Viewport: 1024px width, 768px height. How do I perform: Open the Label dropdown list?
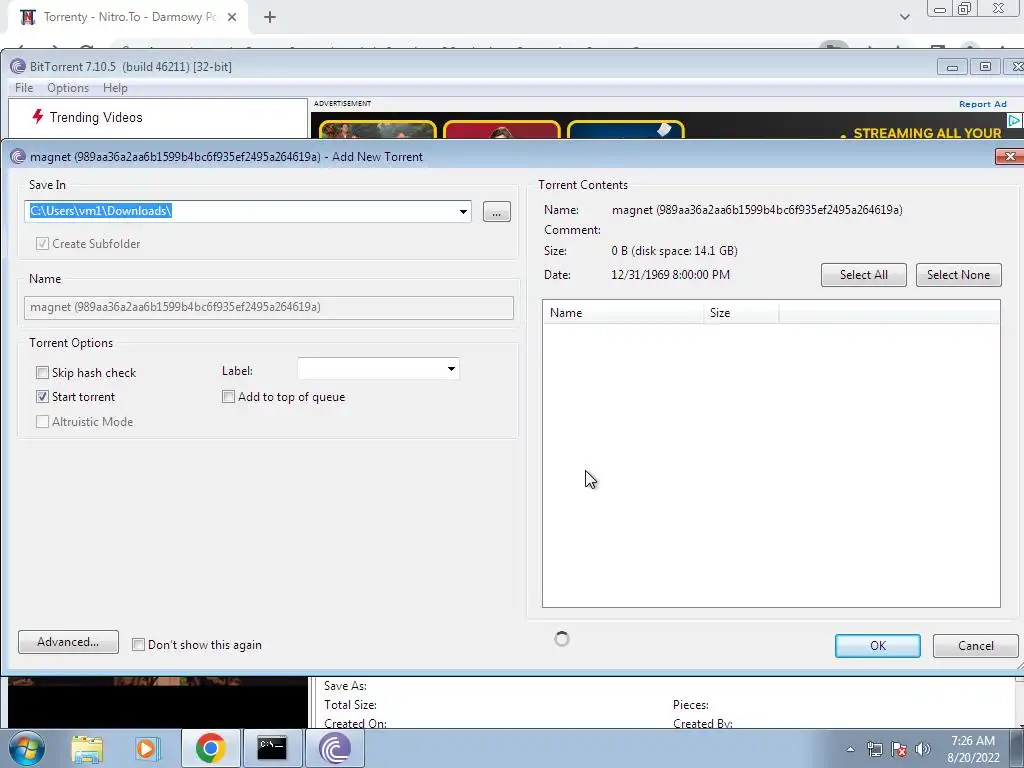pyautogui.click(x=451, y=369)
